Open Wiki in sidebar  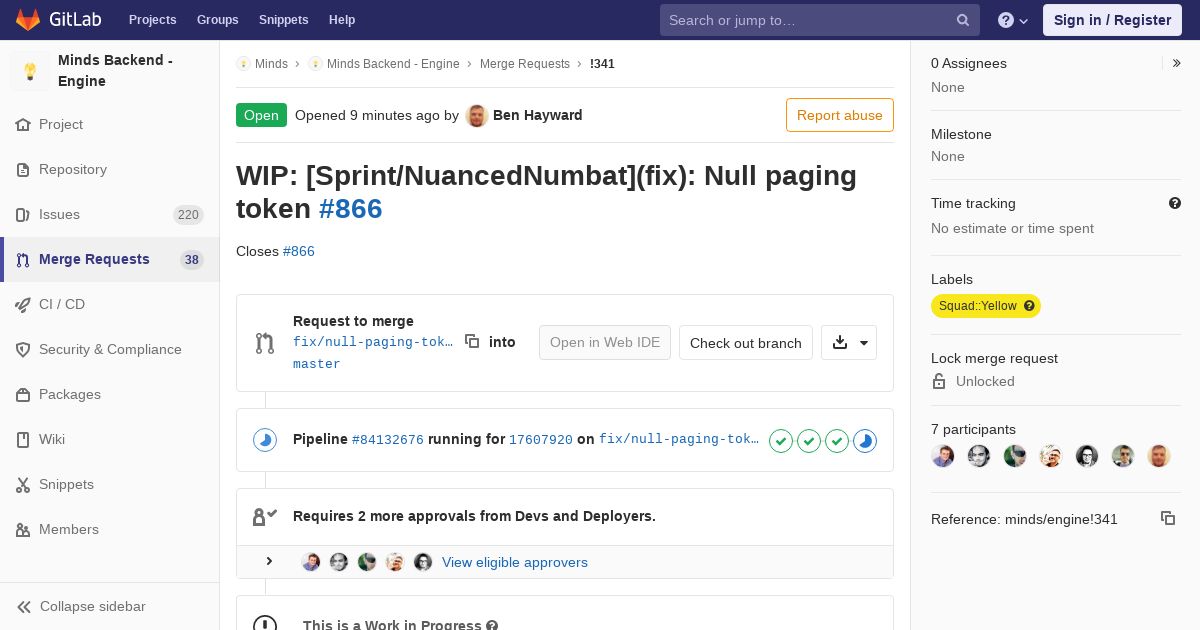pos(109,439)
